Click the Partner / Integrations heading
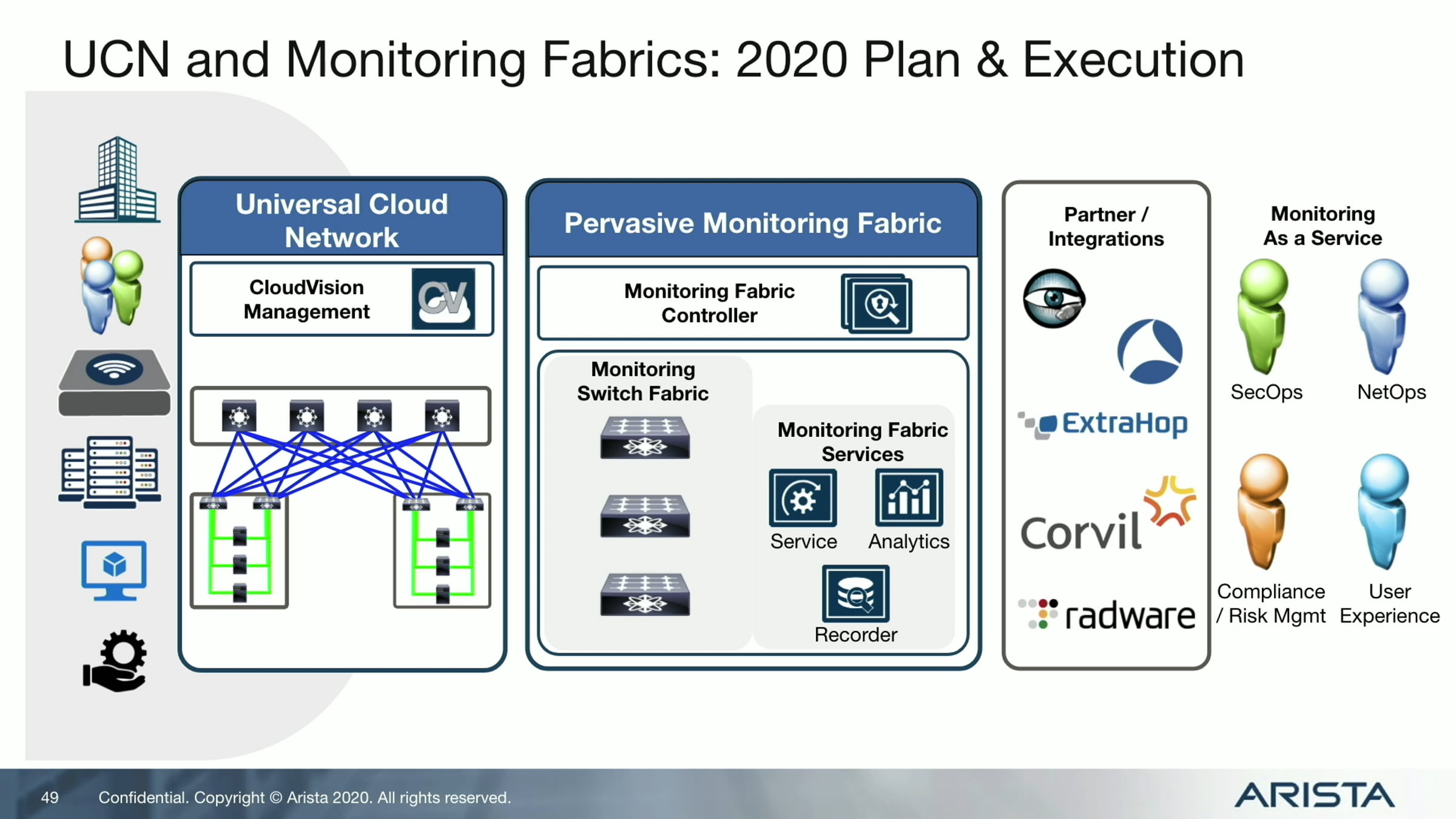1456x819 pixels. [1106, 226]
